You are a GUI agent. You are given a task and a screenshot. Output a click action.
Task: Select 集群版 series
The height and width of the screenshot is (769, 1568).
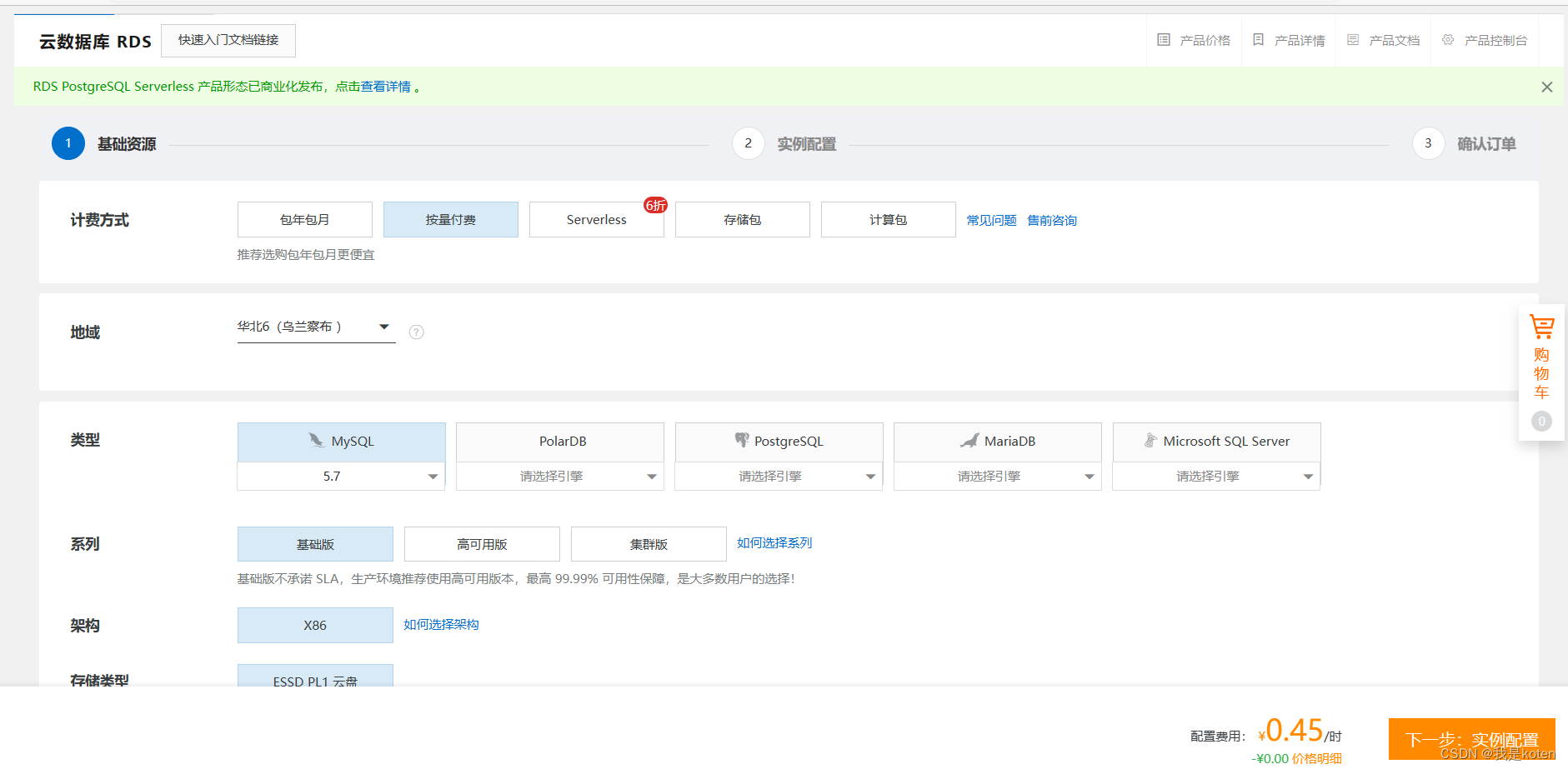click(649, 544)
